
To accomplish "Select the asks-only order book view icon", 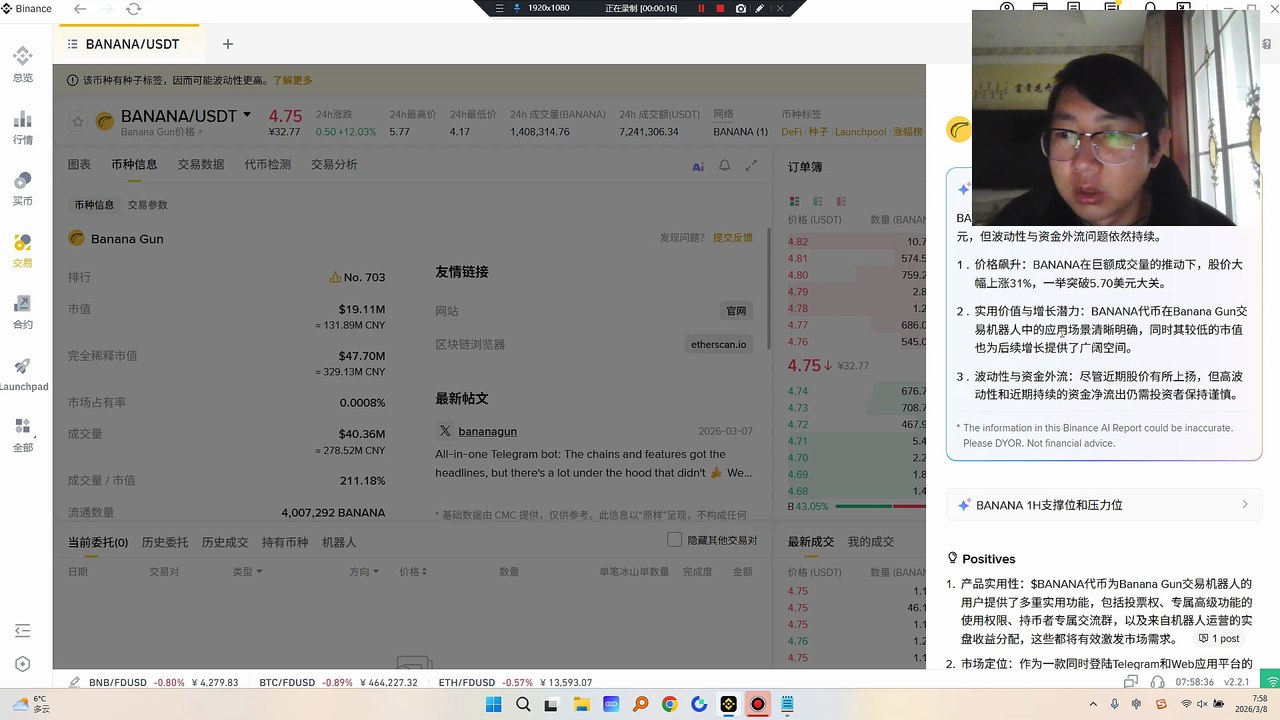I will pyautogui.click(x=841, y=201).
